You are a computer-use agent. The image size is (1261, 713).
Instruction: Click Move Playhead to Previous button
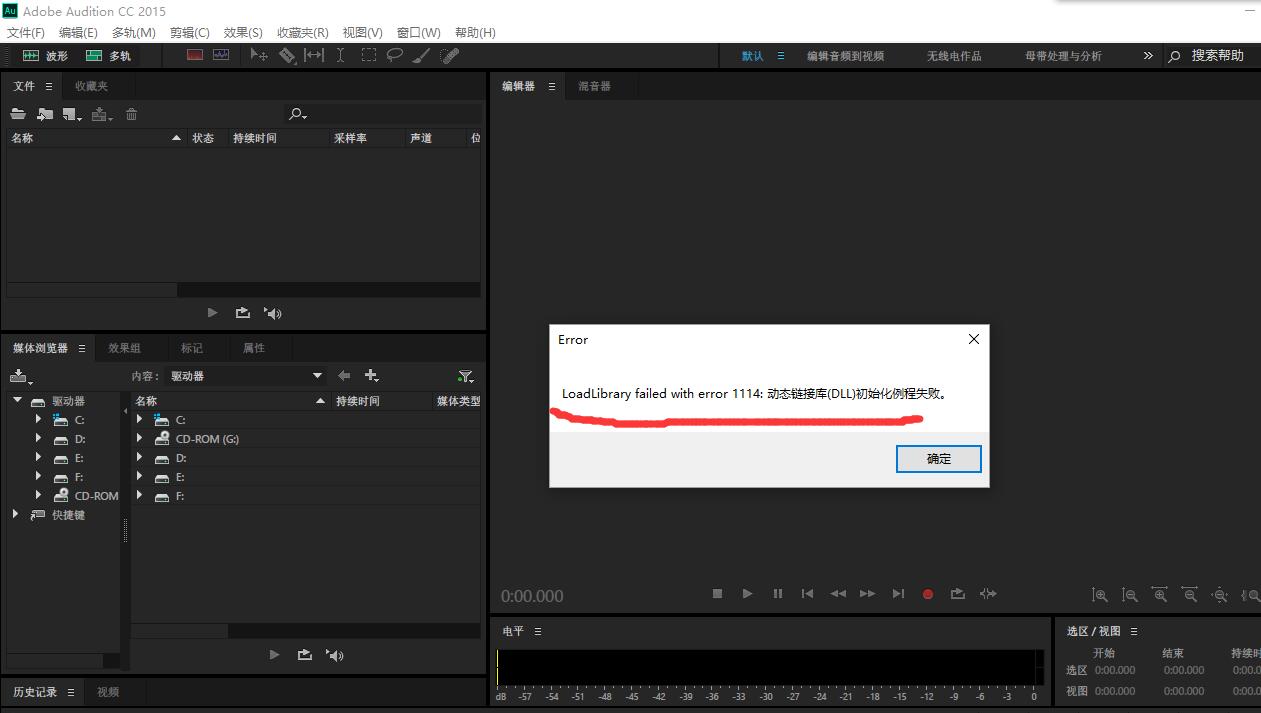(x=807, y=593)
